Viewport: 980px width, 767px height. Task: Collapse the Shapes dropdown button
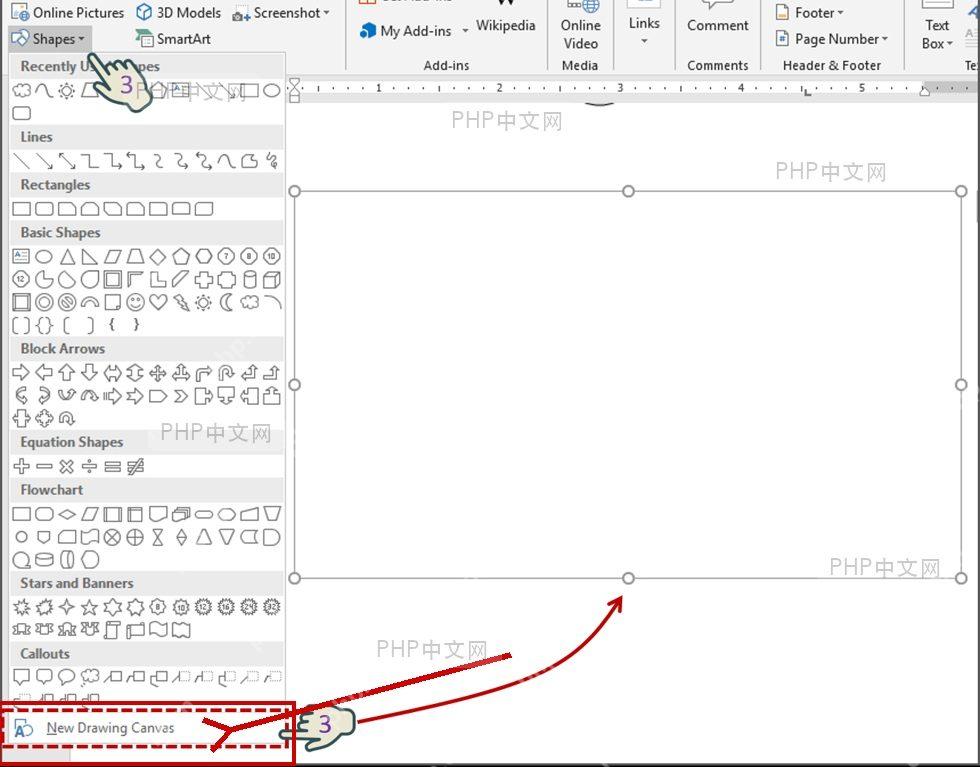tap(49, 39)
